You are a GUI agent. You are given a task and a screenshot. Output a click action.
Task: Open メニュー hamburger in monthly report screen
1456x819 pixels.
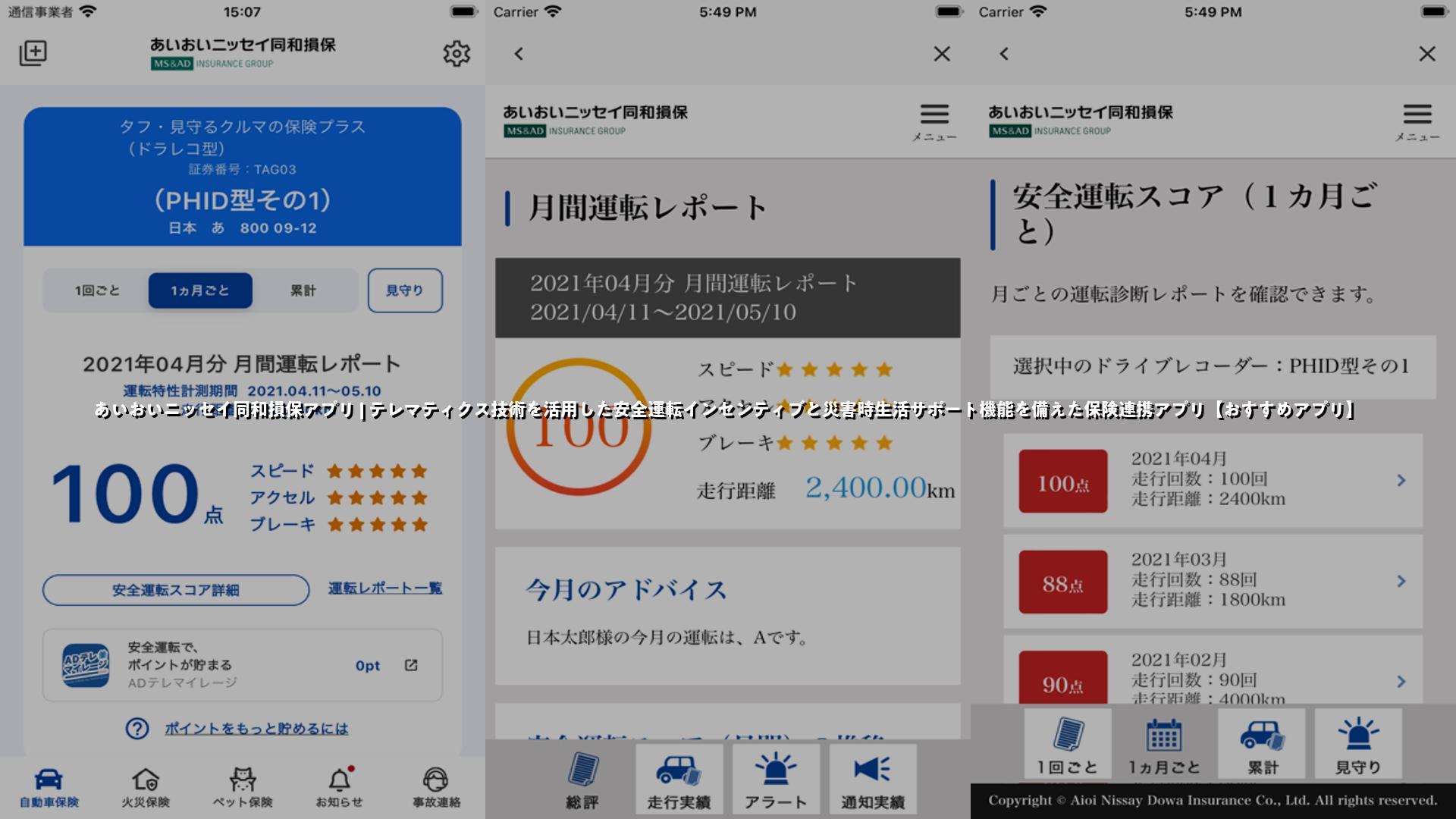934,121
